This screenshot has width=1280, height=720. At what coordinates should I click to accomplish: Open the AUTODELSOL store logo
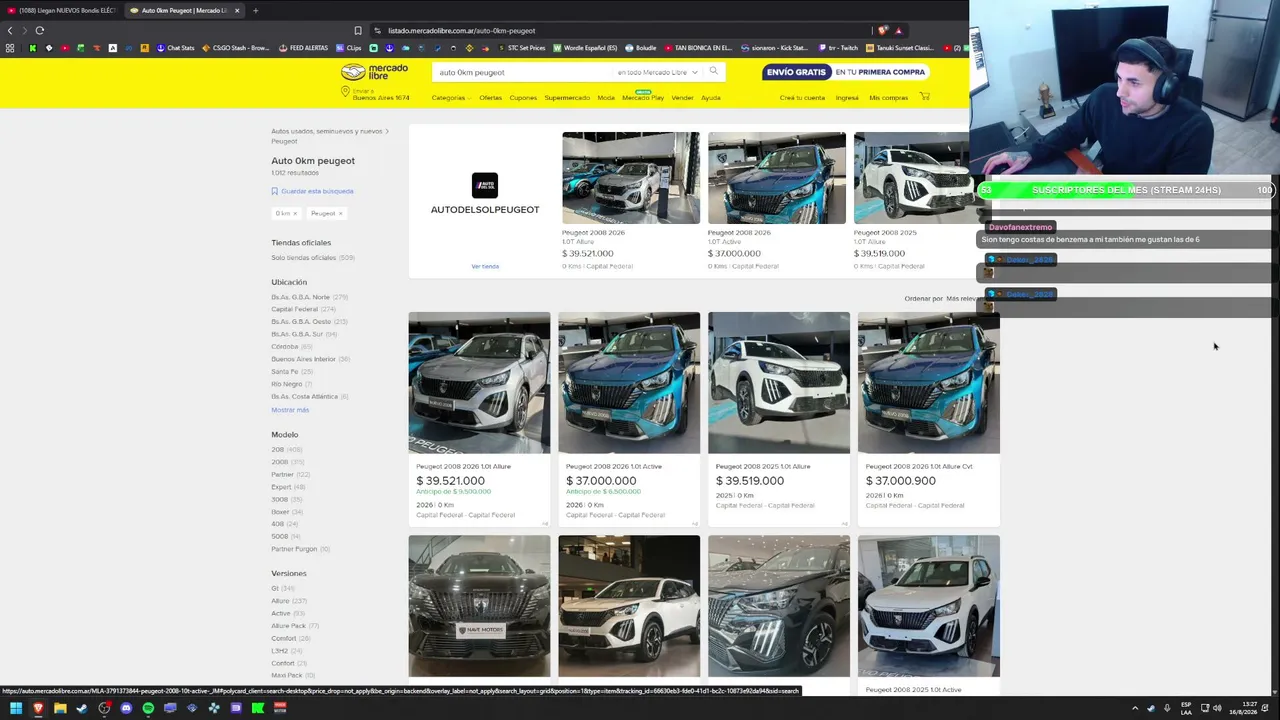point(484,185)
